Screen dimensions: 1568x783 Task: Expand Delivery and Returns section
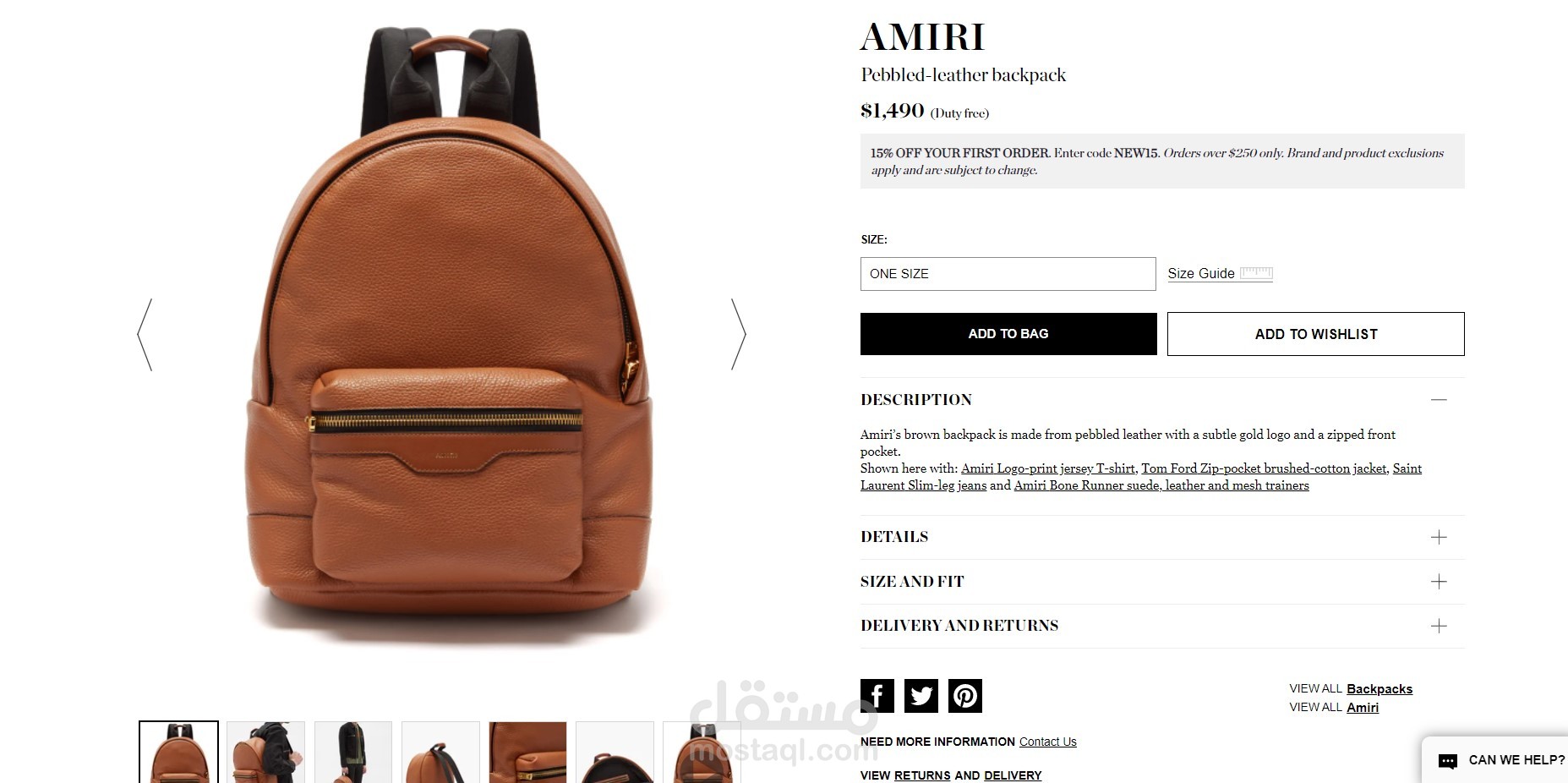pos(1162,626)
